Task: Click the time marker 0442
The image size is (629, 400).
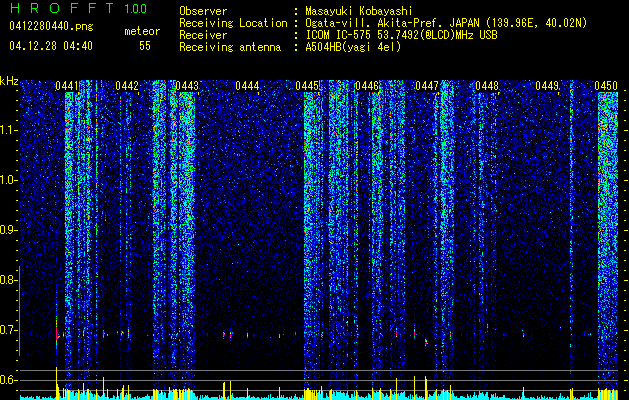Action: pos(127,86)
